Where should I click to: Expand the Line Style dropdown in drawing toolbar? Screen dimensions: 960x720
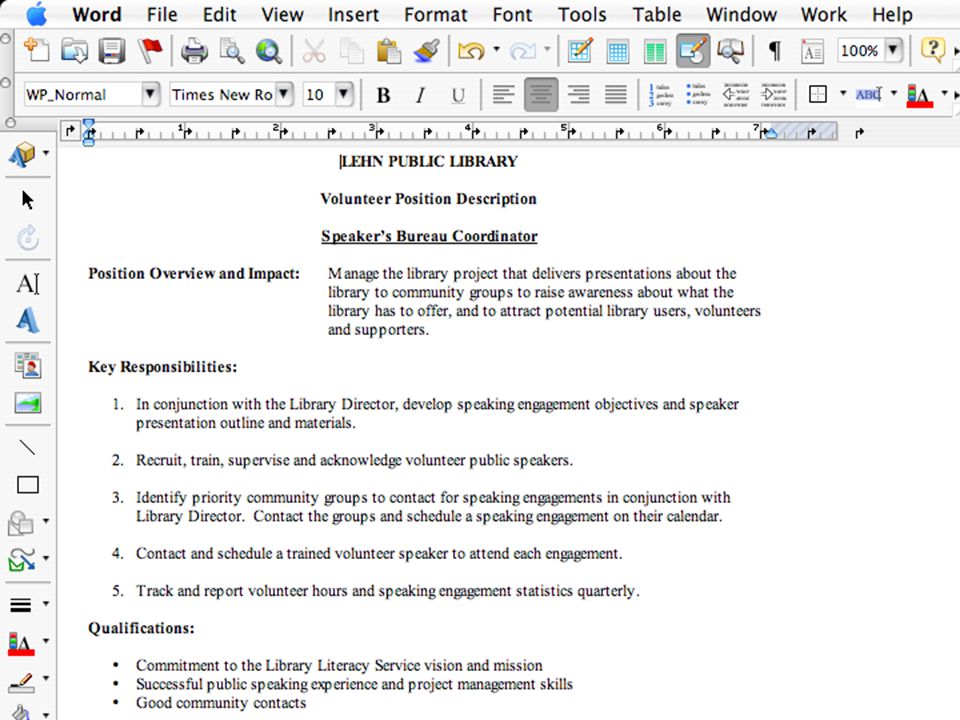(45, 604)
